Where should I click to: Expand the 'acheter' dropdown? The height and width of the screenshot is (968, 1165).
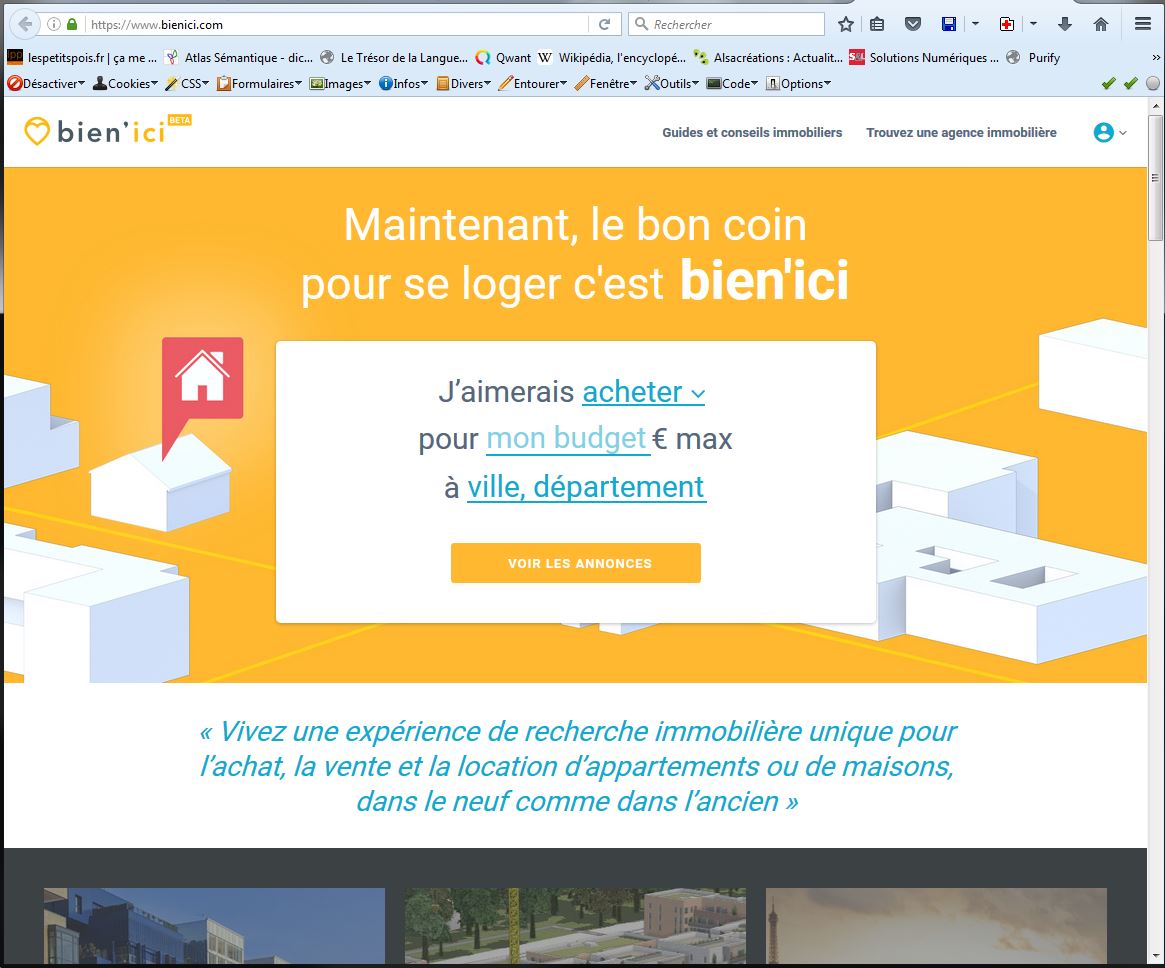[x=643, y=392]
